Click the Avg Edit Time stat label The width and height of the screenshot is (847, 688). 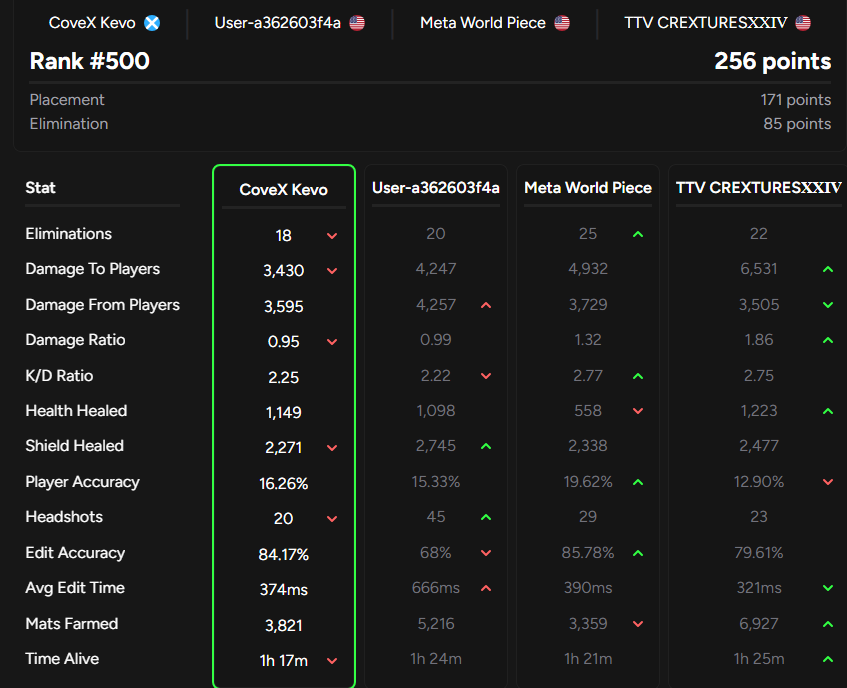pyautogui.click(x=75, y=588)
